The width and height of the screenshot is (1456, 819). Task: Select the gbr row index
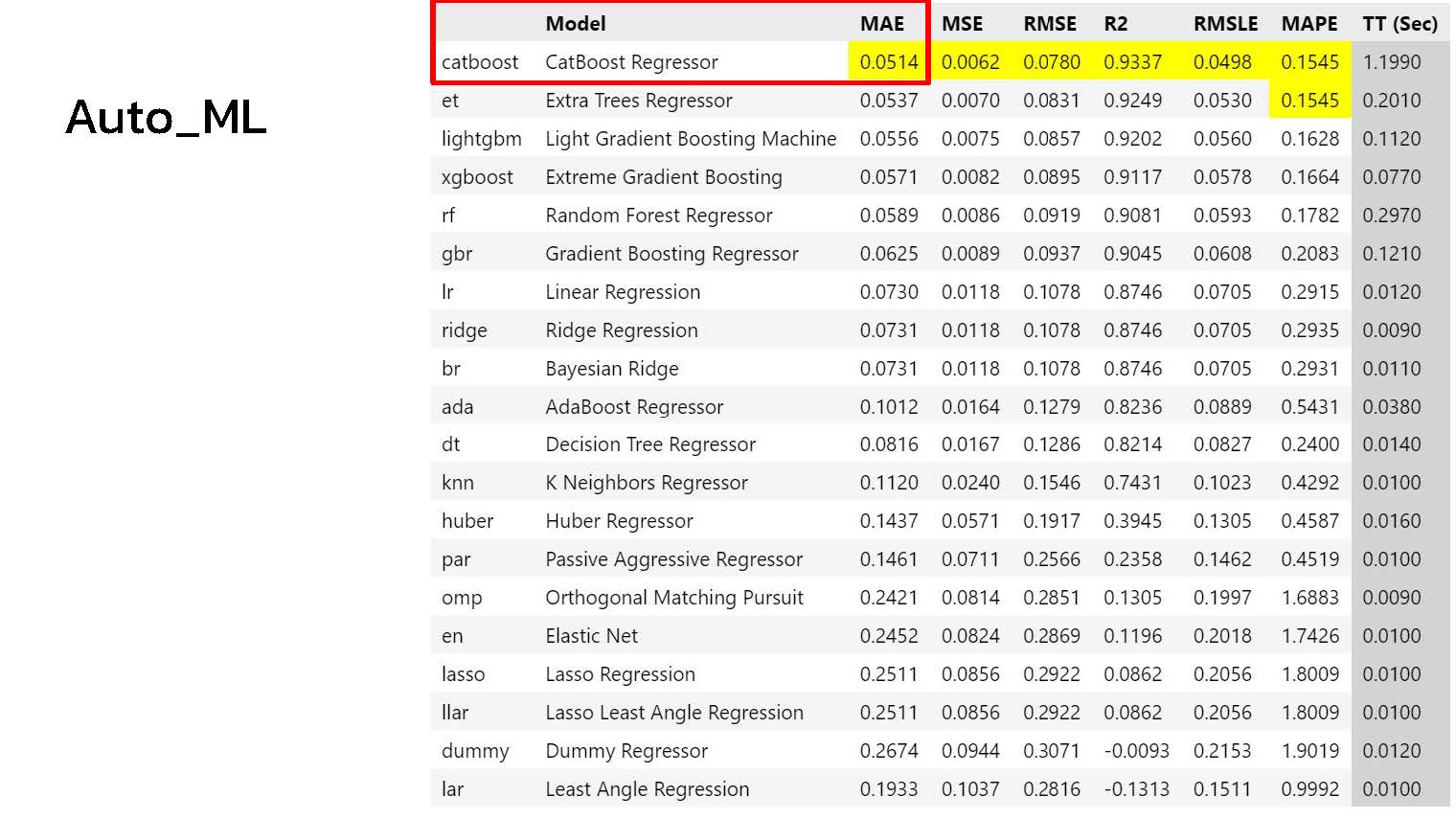(x=457, y=254)
